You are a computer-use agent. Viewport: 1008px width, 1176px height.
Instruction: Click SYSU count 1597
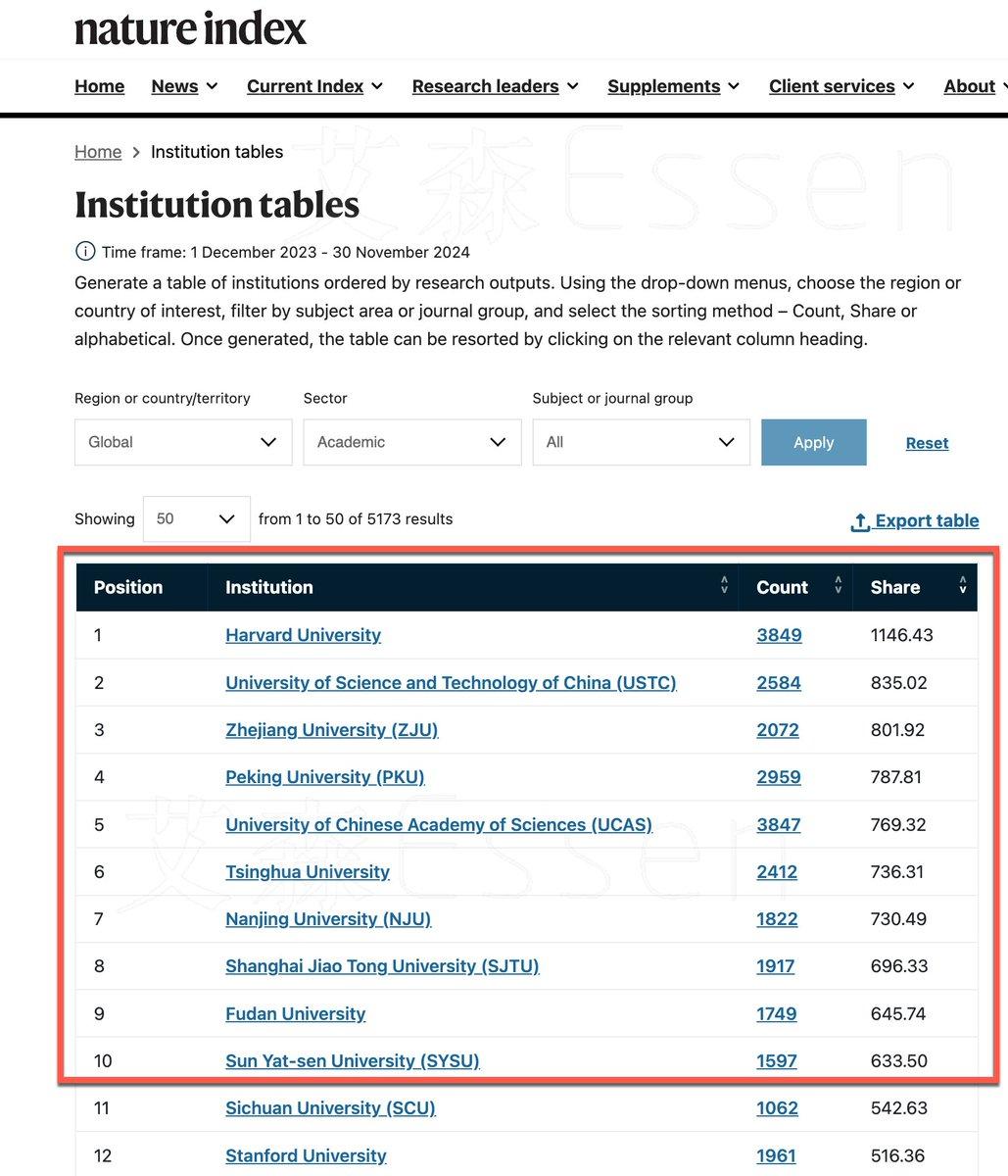(777, 1060)
